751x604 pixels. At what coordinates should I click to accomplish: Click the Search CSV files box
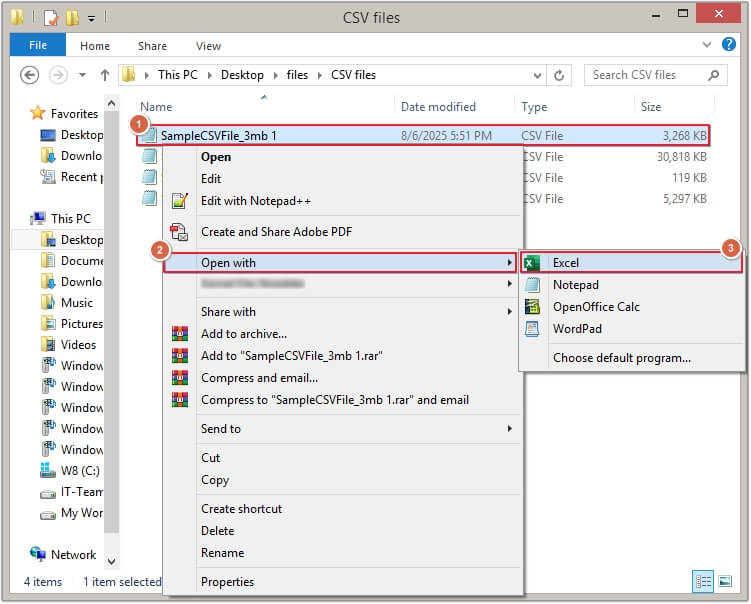coord(656,75)
